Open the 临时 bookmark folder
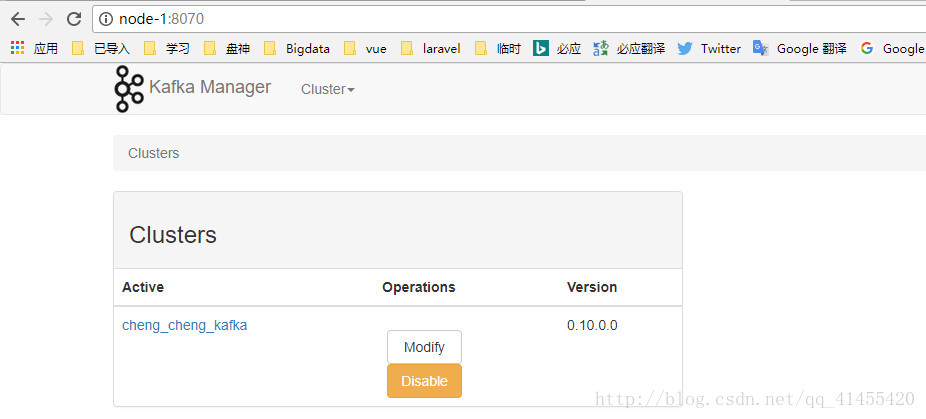The width and height of the screenshot is (926, 419). (498, 48)
